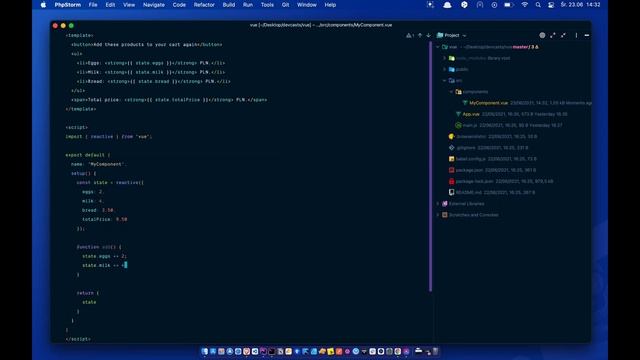Expand Scratches and Consoles node
The image size is (640, 360).
tap(438, 215)
